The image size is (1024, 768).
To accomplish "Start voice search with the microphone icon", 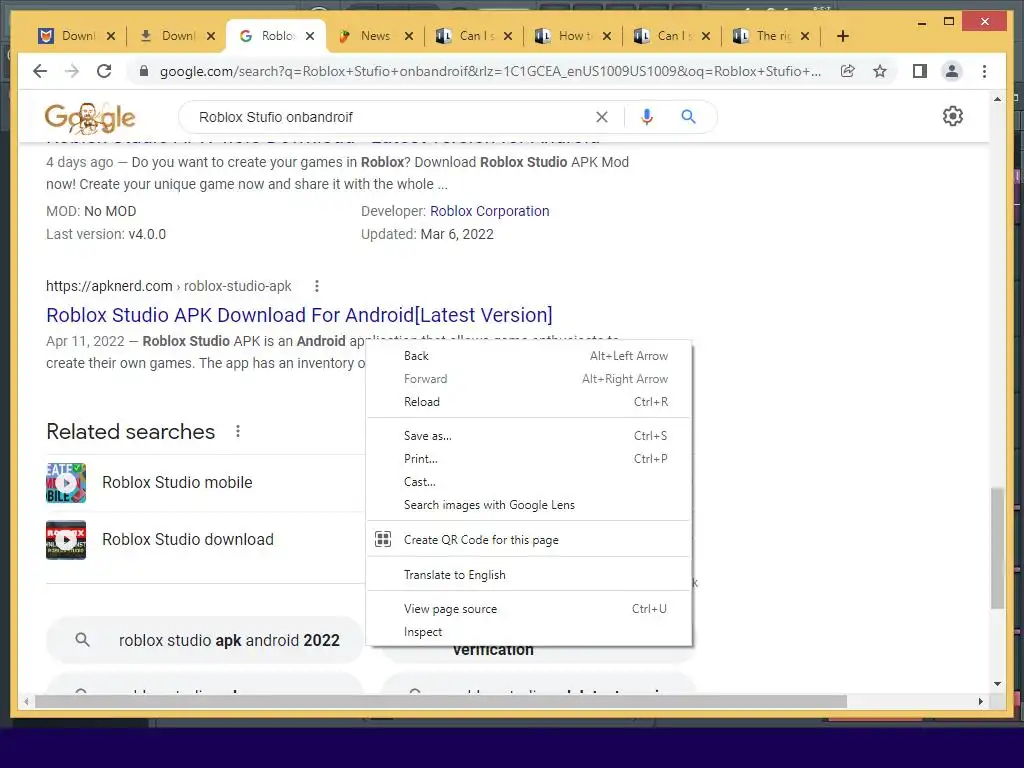I will click(647, 117).
